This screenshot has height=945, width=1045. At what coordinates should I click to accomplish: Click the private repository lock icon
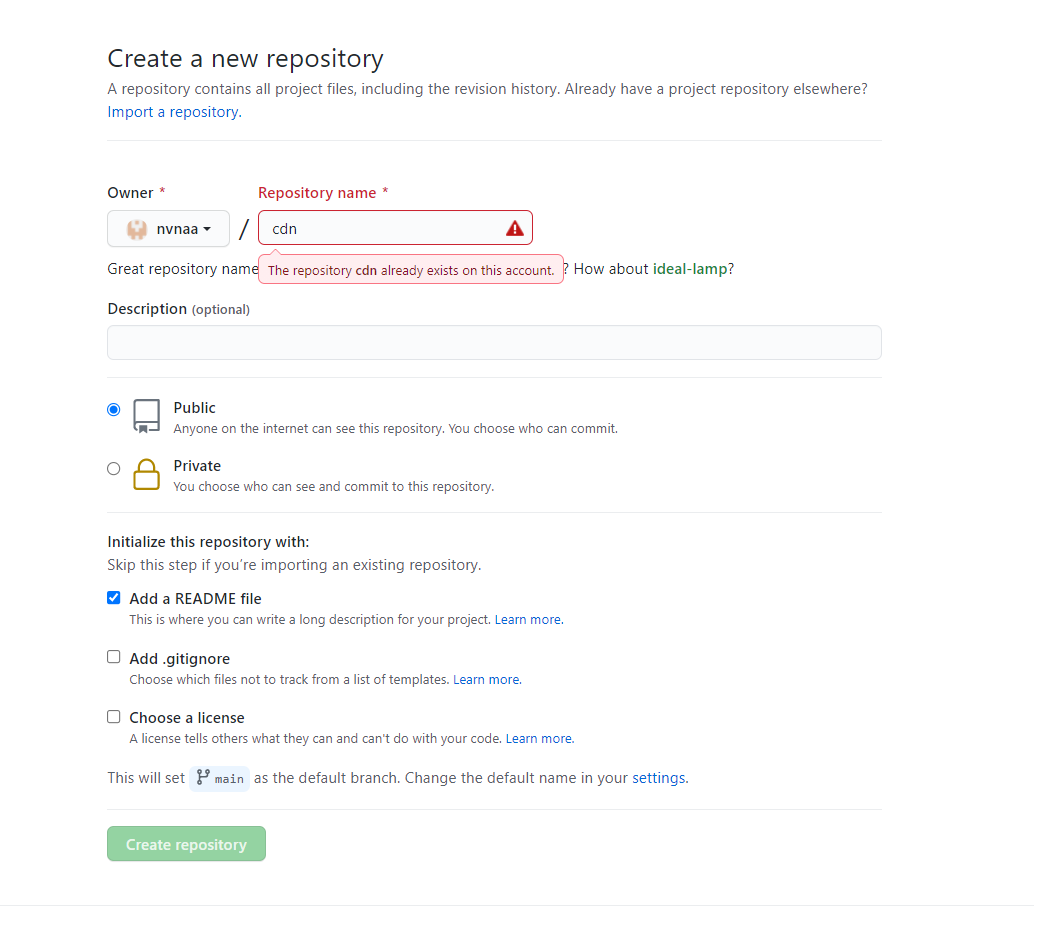[x=147, y=474]
